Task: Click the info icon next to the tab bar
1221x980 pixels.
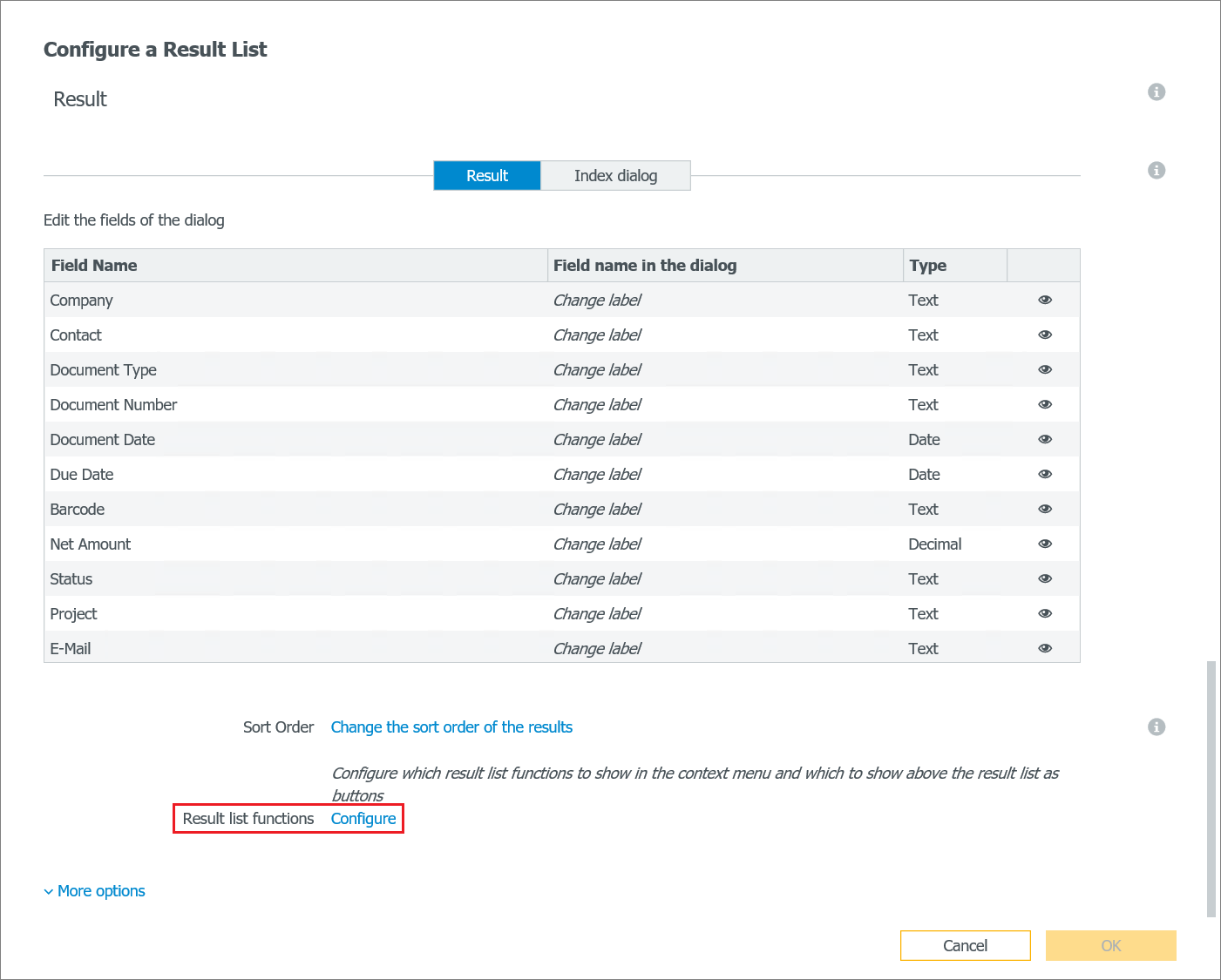Action: coord(1157,170)
